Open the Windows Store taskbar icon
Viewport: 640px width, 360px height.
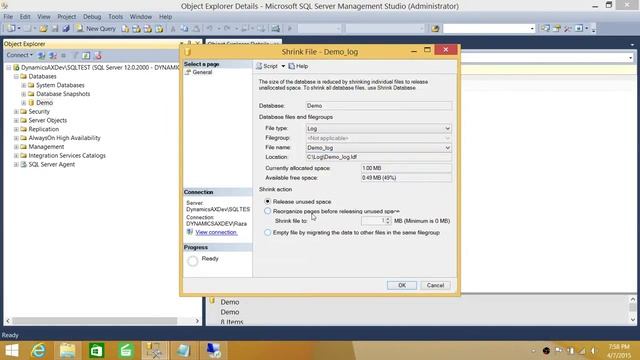click(96, 350)
